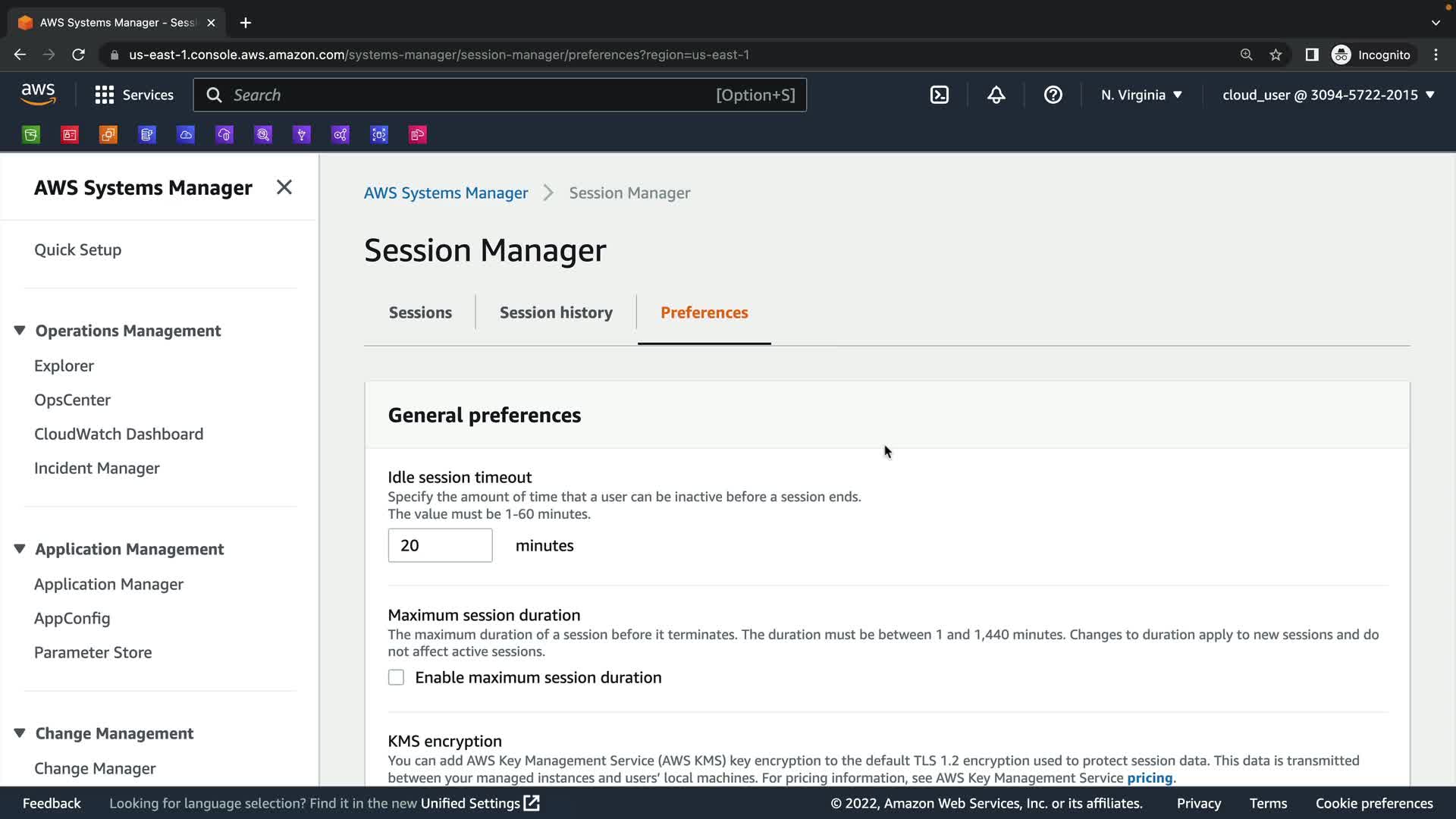
Task: Enable maximum session duration checkbox
Action: (x=396, y=677)
